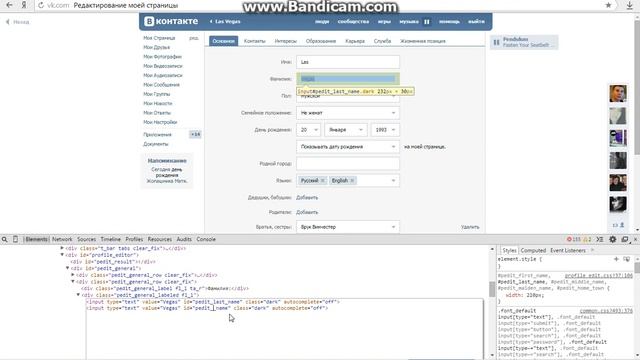Open Мои Настройки in left menu
The width and height of the screenshot is (640, 360).
tap(160, 122)
